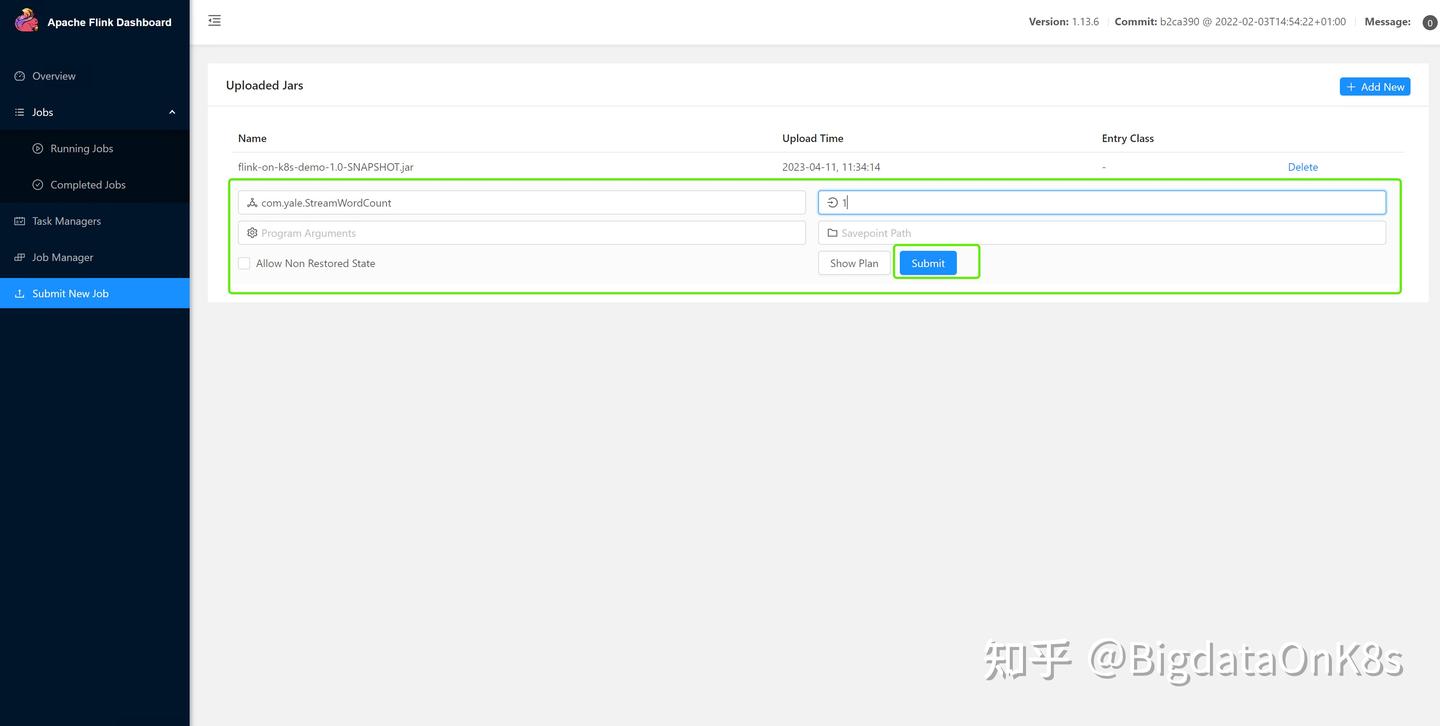Click the folder icon in Savepoint Path field
1440x726 pixels.
[x=832, y=232]
